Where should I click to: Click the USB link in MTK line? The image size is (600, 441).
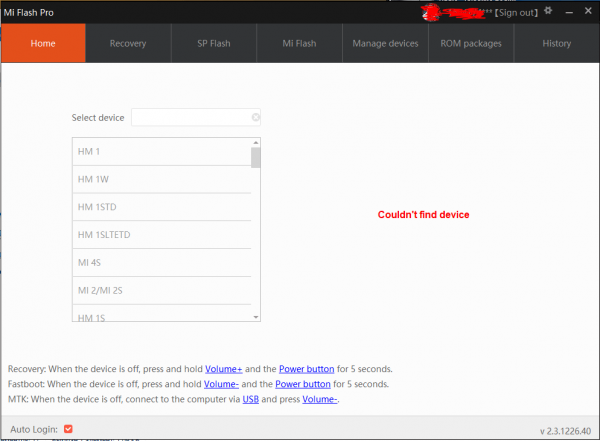pyautogui.click(x=251, y=399)
